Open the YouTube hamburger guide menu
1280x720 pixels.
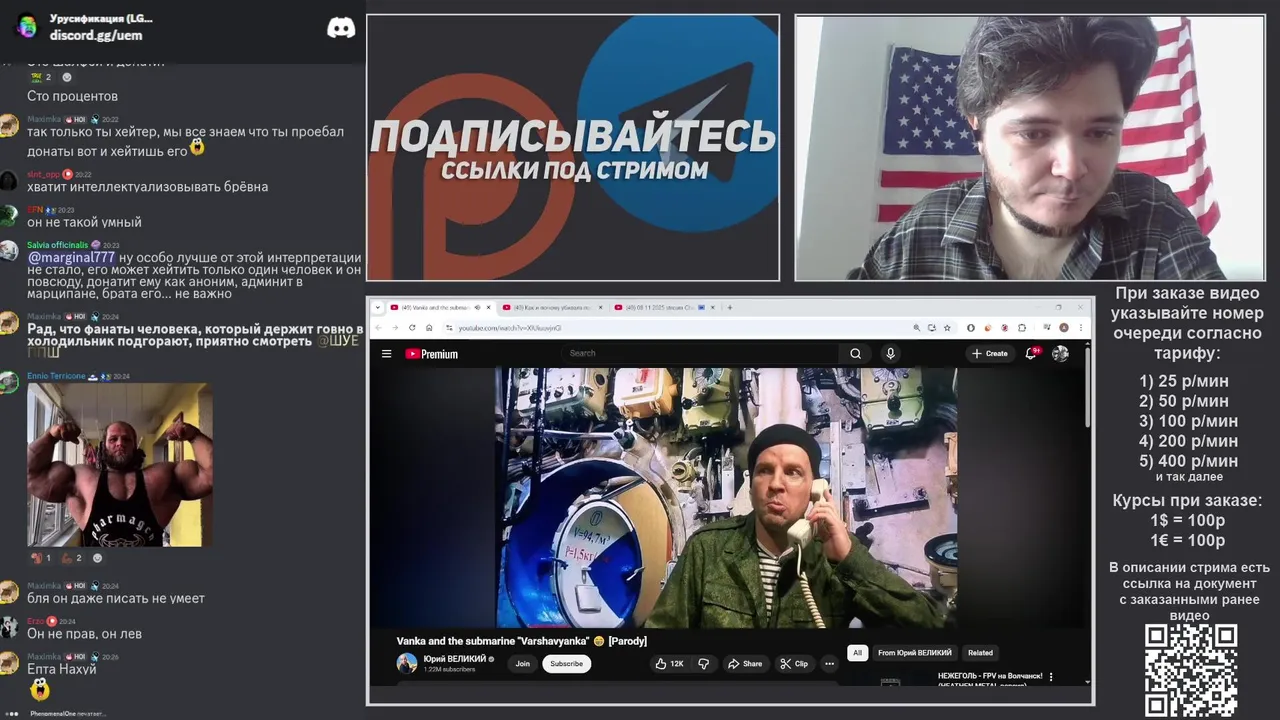(386, 353)
